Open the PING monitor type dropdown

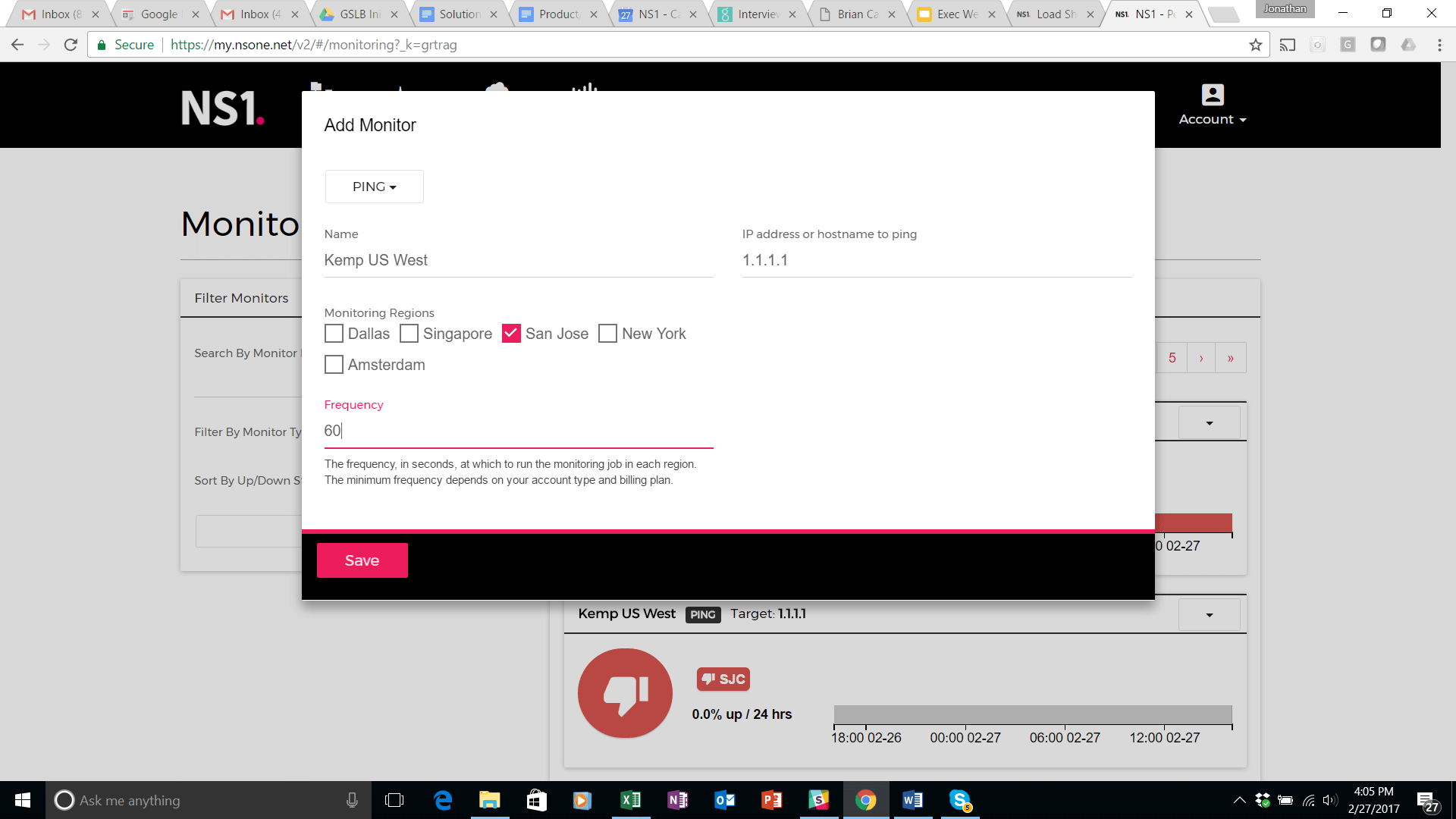pos(374,187)
